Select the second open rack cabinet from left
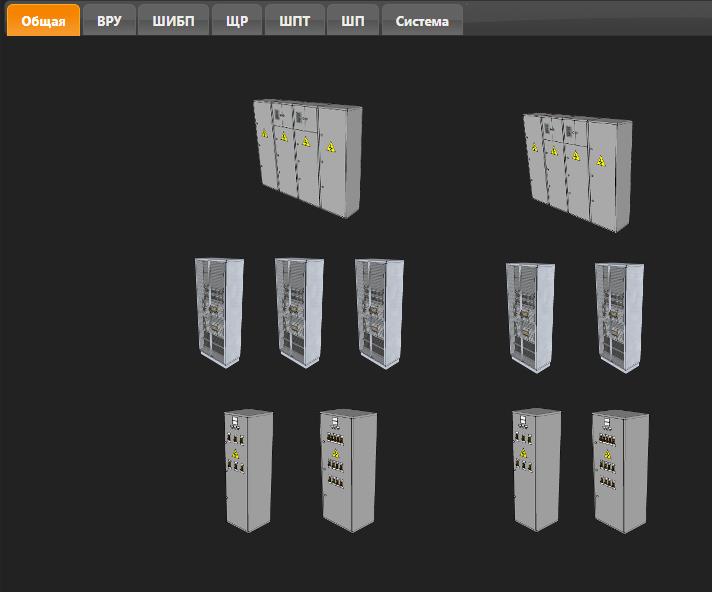 tap(299, 312)
